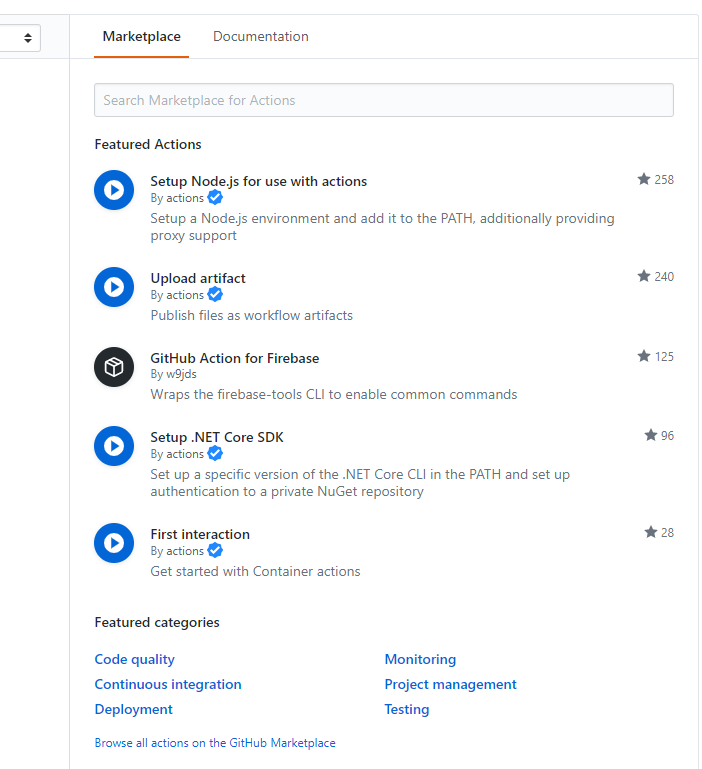
Task: Select the Deployment category link
Action: (133, 709)
